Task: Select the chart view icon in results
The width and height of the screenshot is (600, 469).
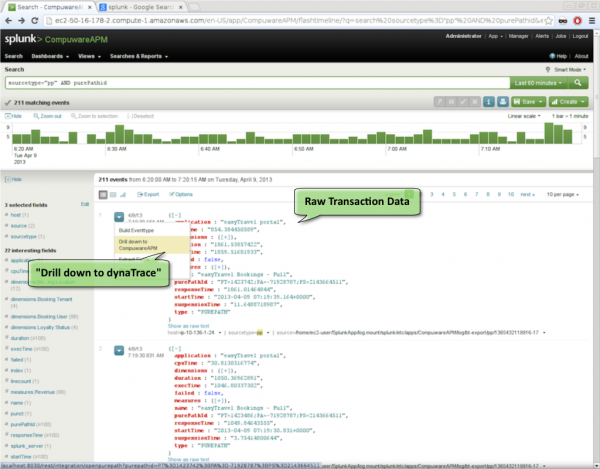Action: coord(123,195)
